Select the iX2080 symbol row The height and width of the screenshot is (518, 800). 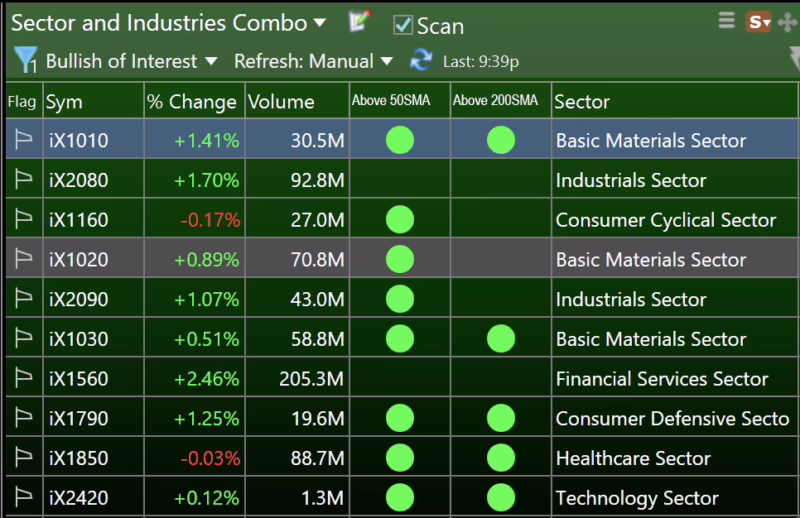coord(78,180)
